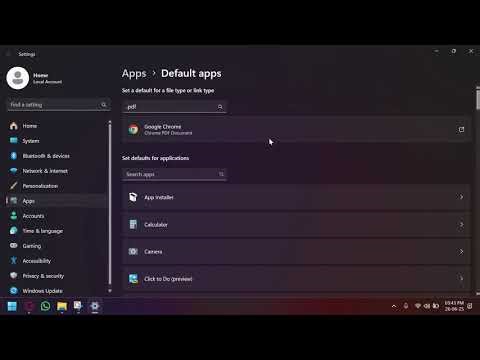Expand App Installer row chevron
The height and width of the screenshot is (360, 480).
click(461, 197)
